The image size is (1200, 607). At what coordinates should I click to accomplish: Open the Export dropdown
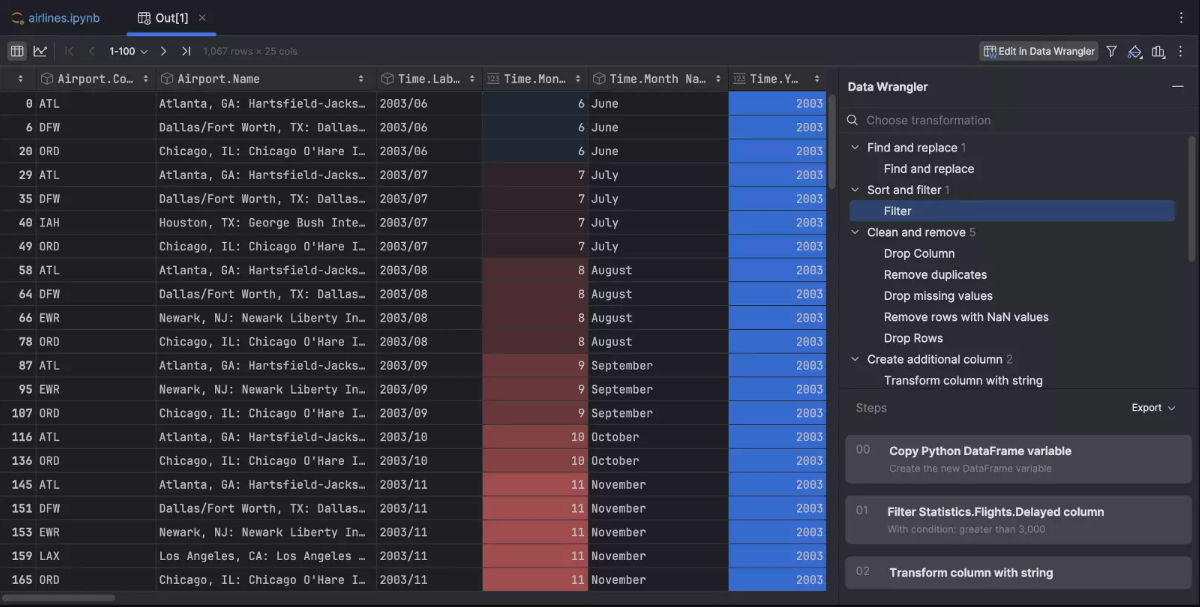click(x=1153, y=408)
